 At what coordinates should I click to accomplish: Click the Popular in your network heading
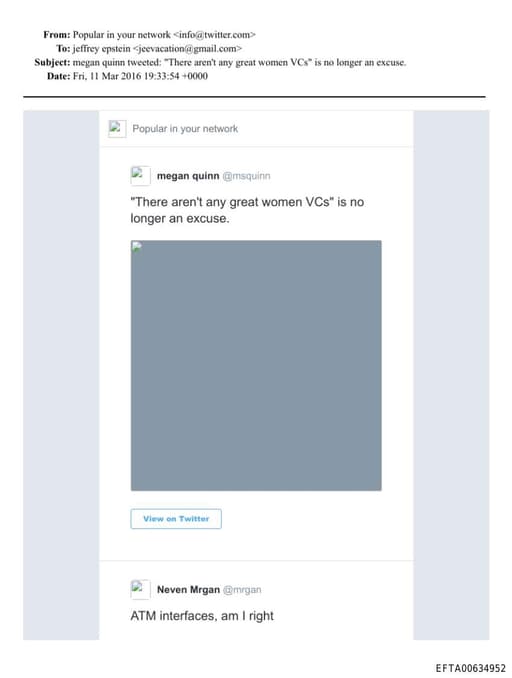(x=185, y=129)
